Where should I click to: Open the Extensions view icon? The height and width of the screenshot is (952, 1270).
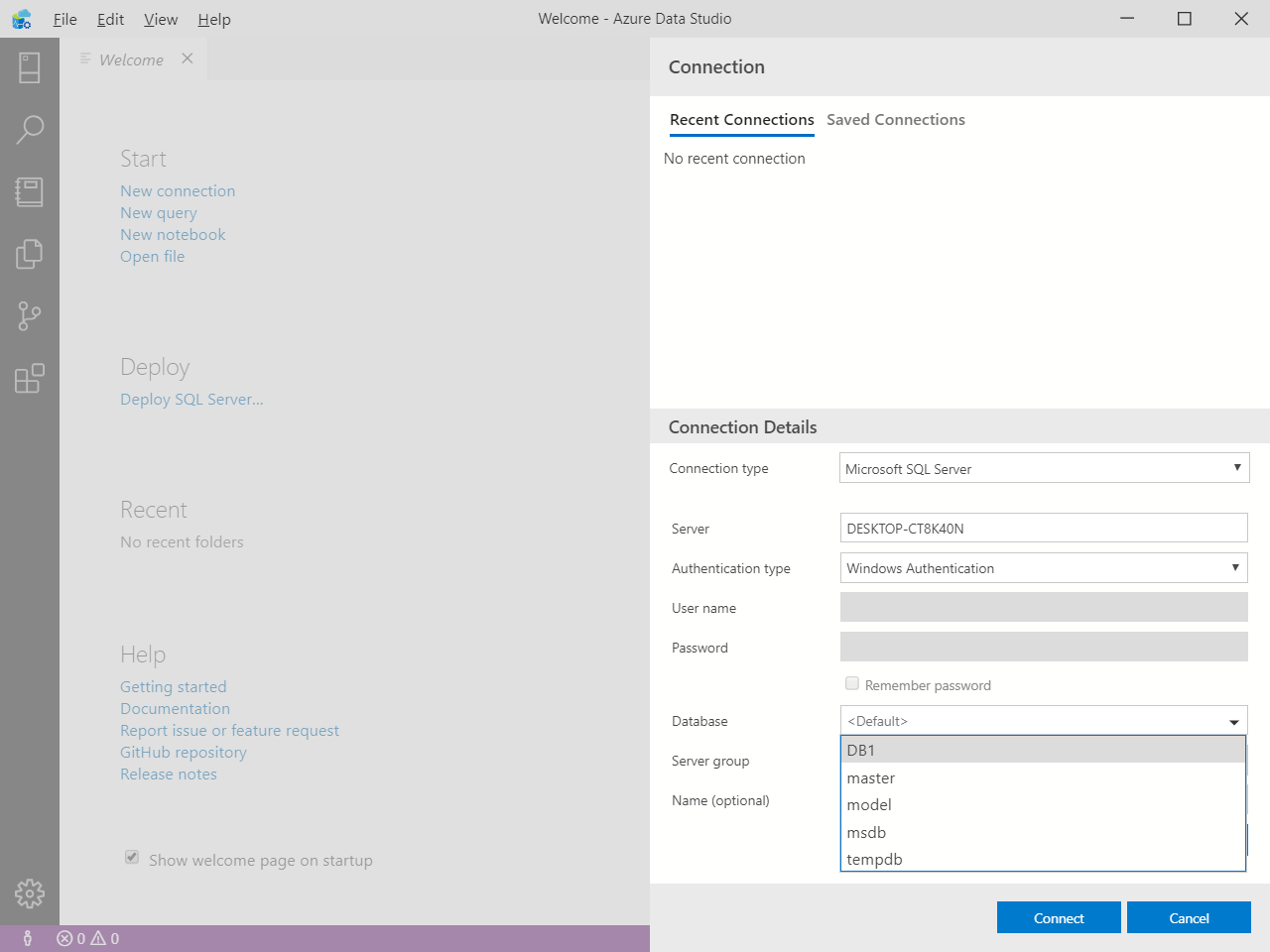30,378
